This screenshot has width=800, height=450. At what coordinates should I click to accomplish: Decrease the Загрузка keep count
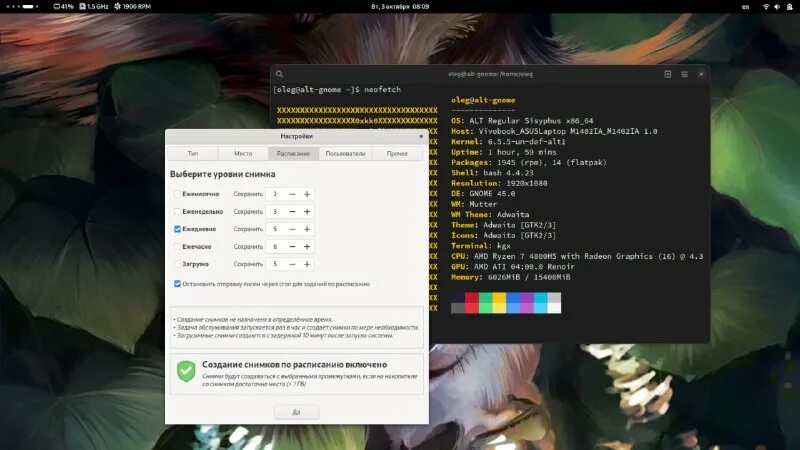(x=292, y=264)
